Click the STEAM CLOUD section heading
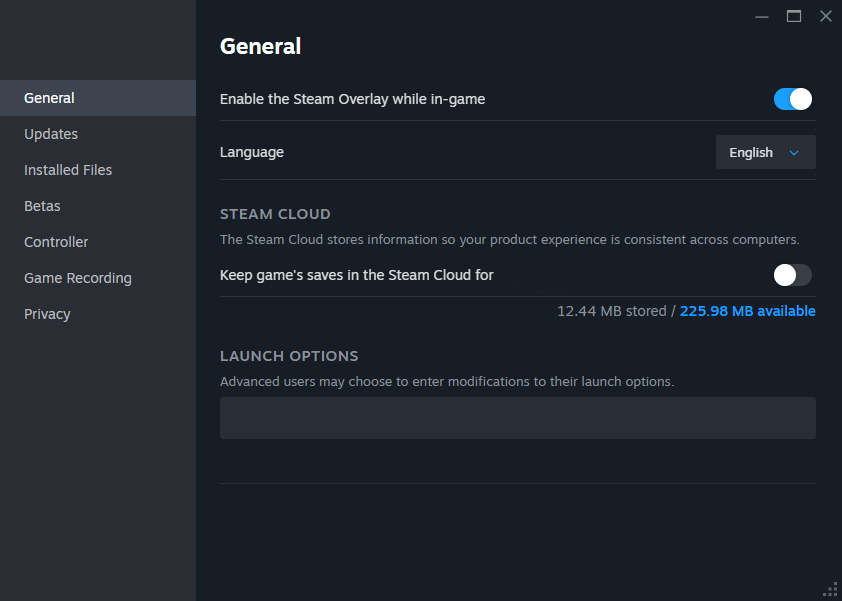 [x=275, y=214]
